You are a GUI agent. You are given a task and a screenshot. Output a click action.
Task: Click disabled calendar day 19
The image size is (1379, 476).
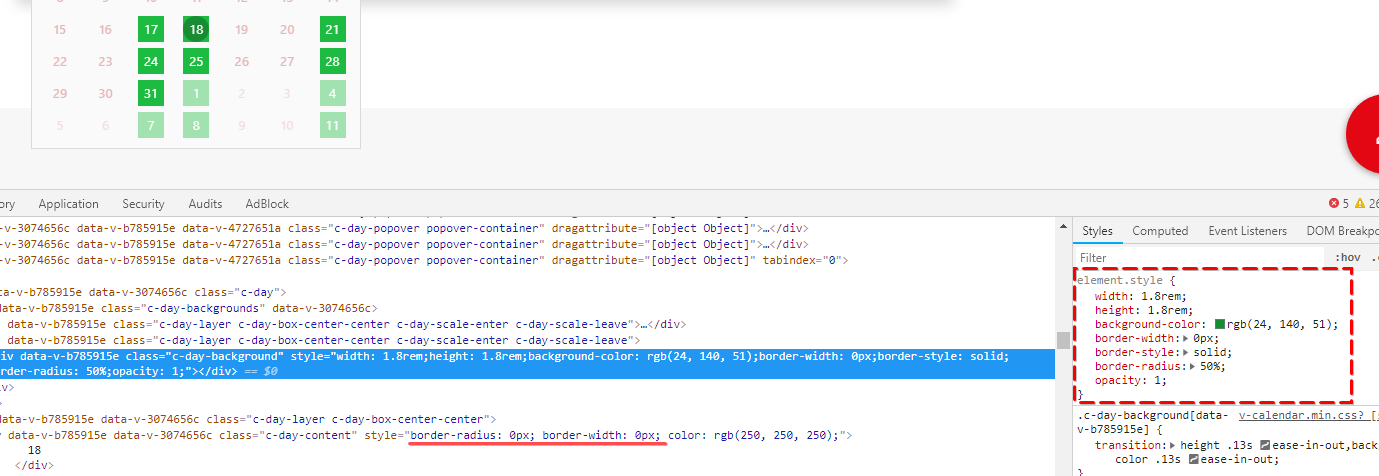(241, 30)
